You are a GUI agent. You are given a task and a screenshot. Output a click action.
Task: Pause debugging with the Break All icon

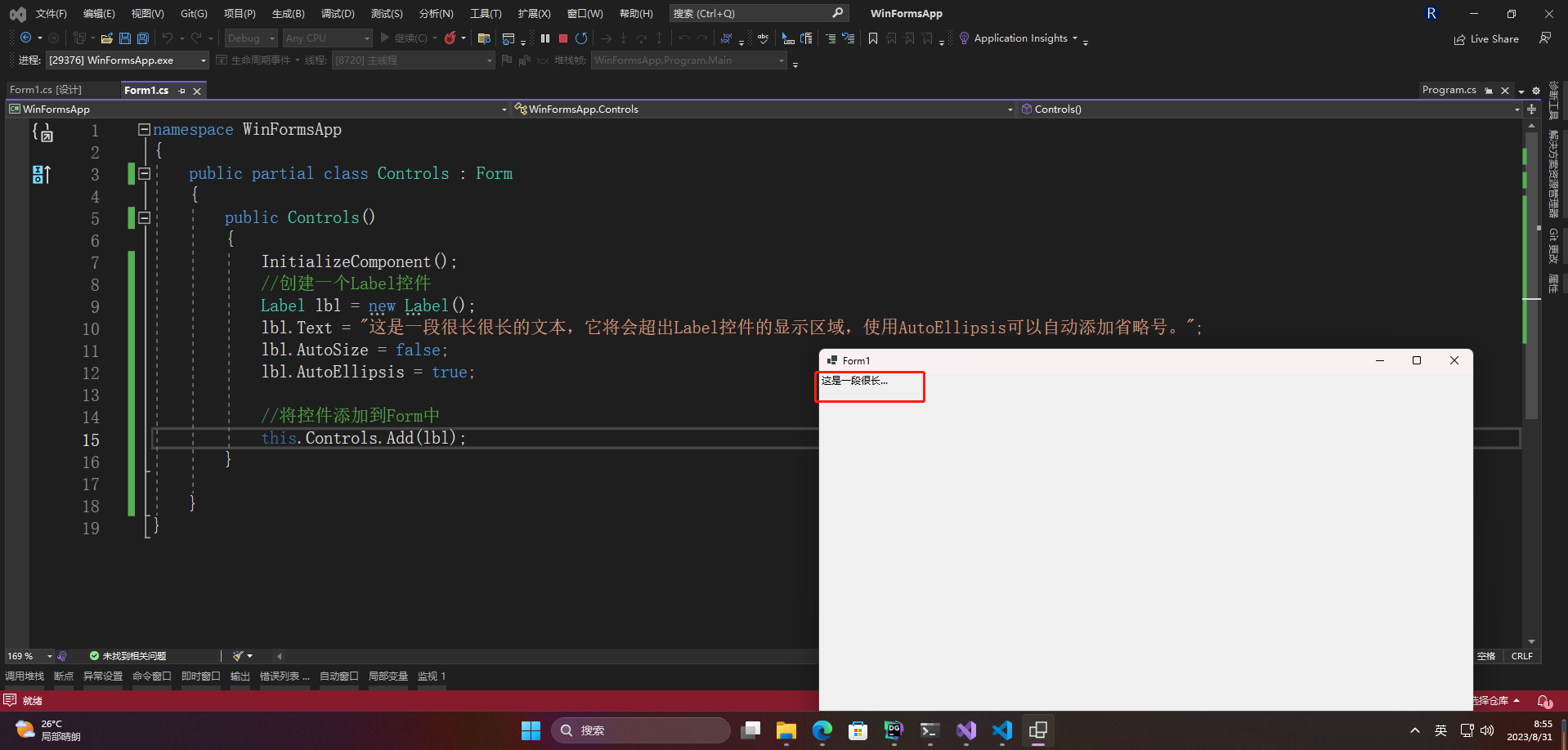coord(545,38)
